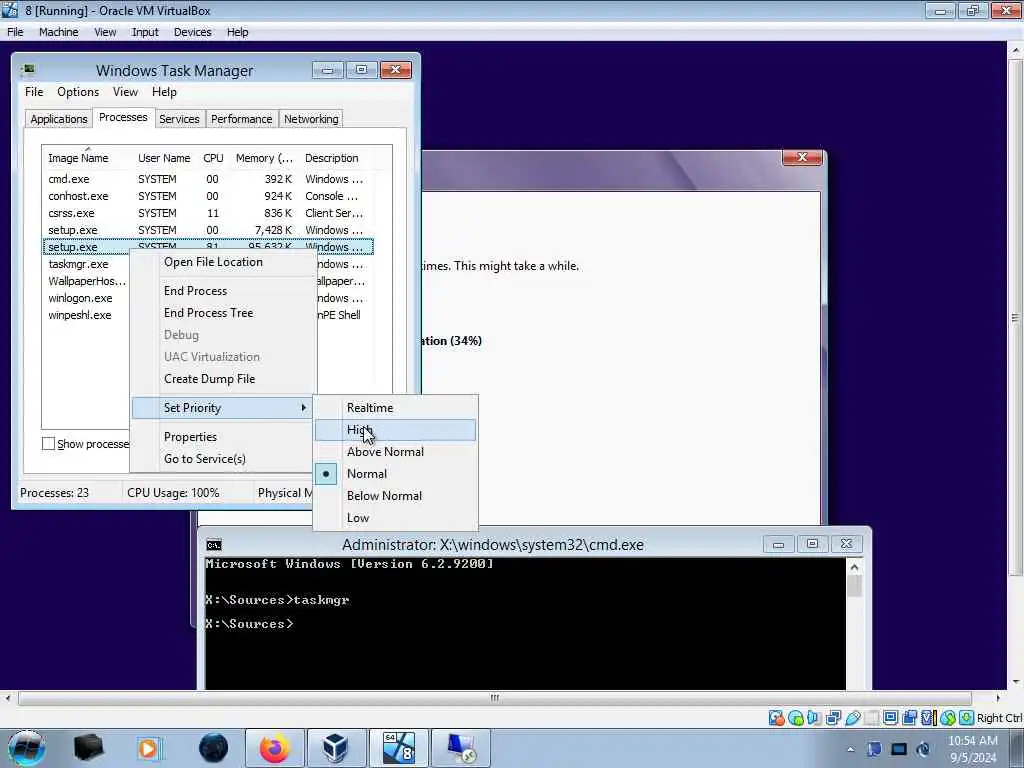The width and height of the screenshot is (1024, 768).
Task: Click the swirl icon in the system tray
Action: [923, 749]
